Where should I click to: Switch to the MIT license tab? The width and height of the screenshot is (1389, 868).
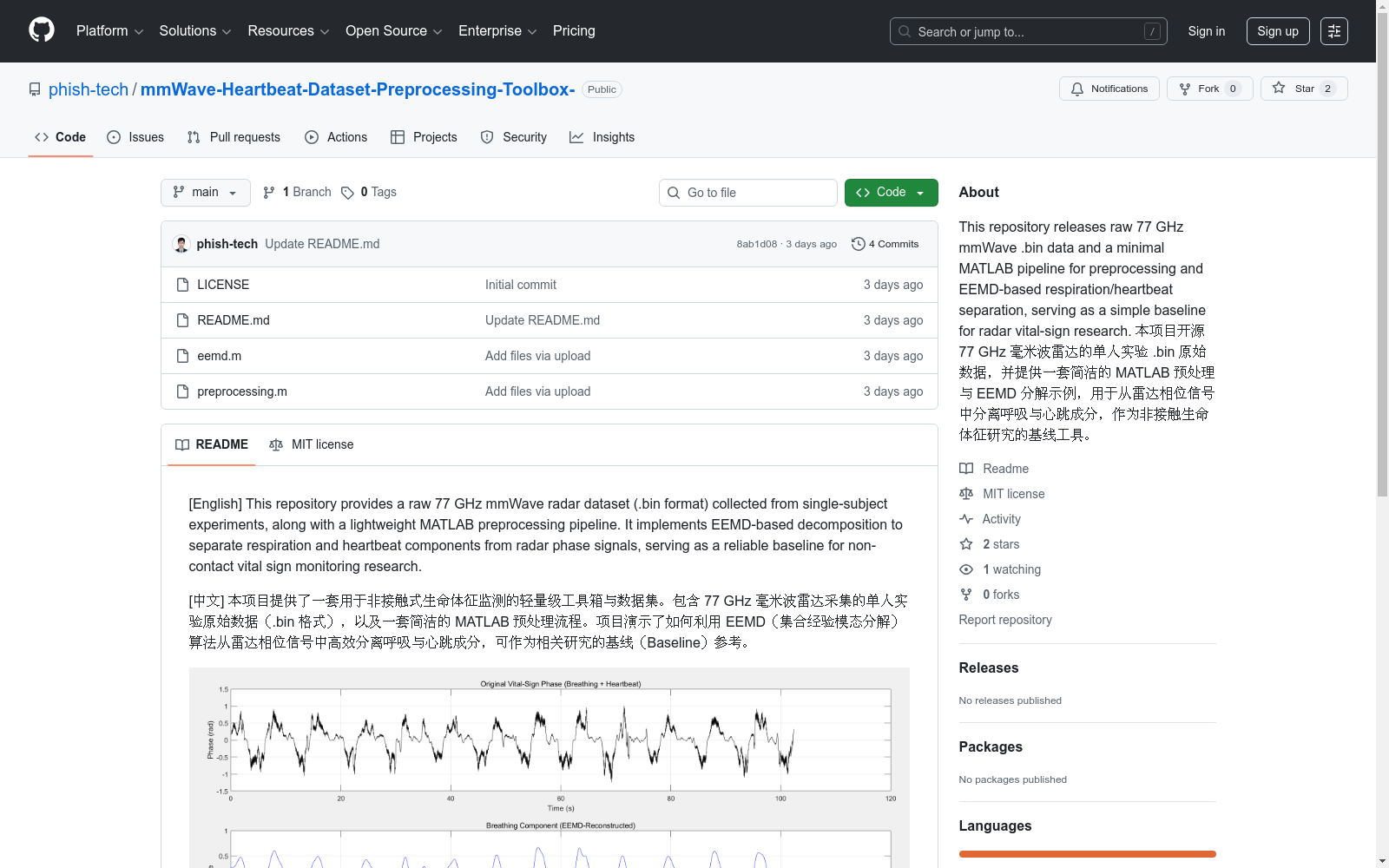point(312,444)
